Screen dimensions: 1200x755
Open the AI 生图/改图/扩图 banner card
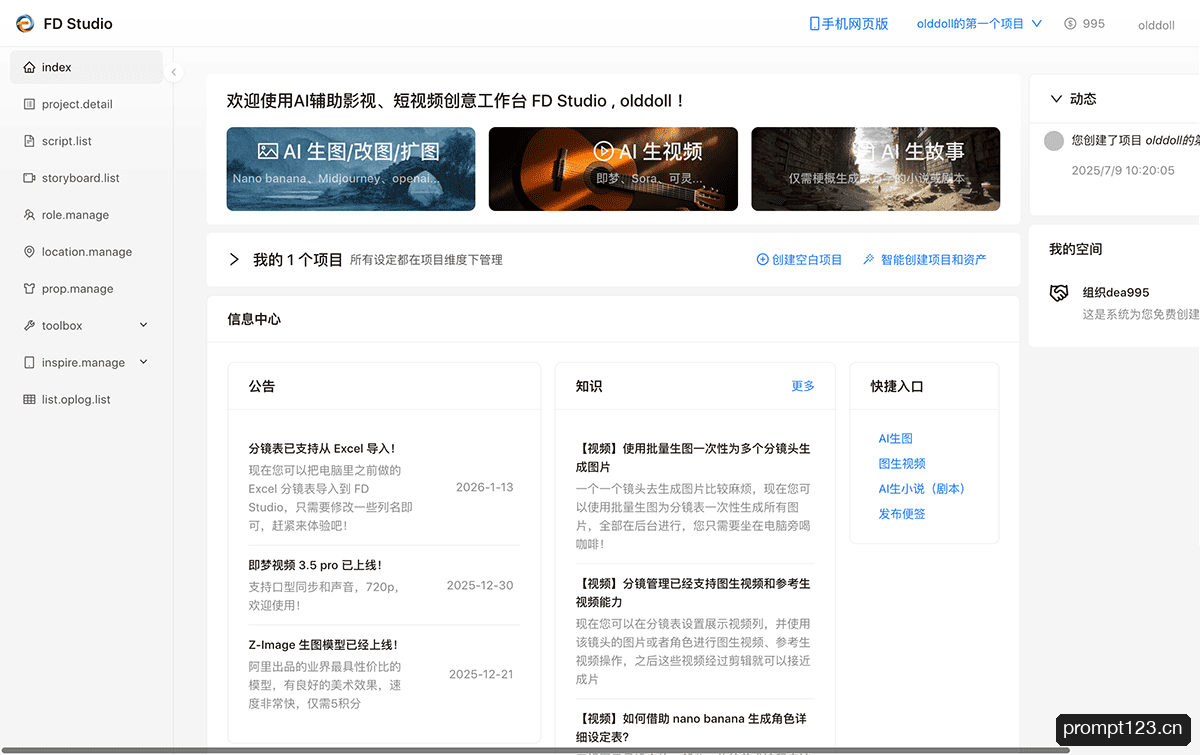351,169
